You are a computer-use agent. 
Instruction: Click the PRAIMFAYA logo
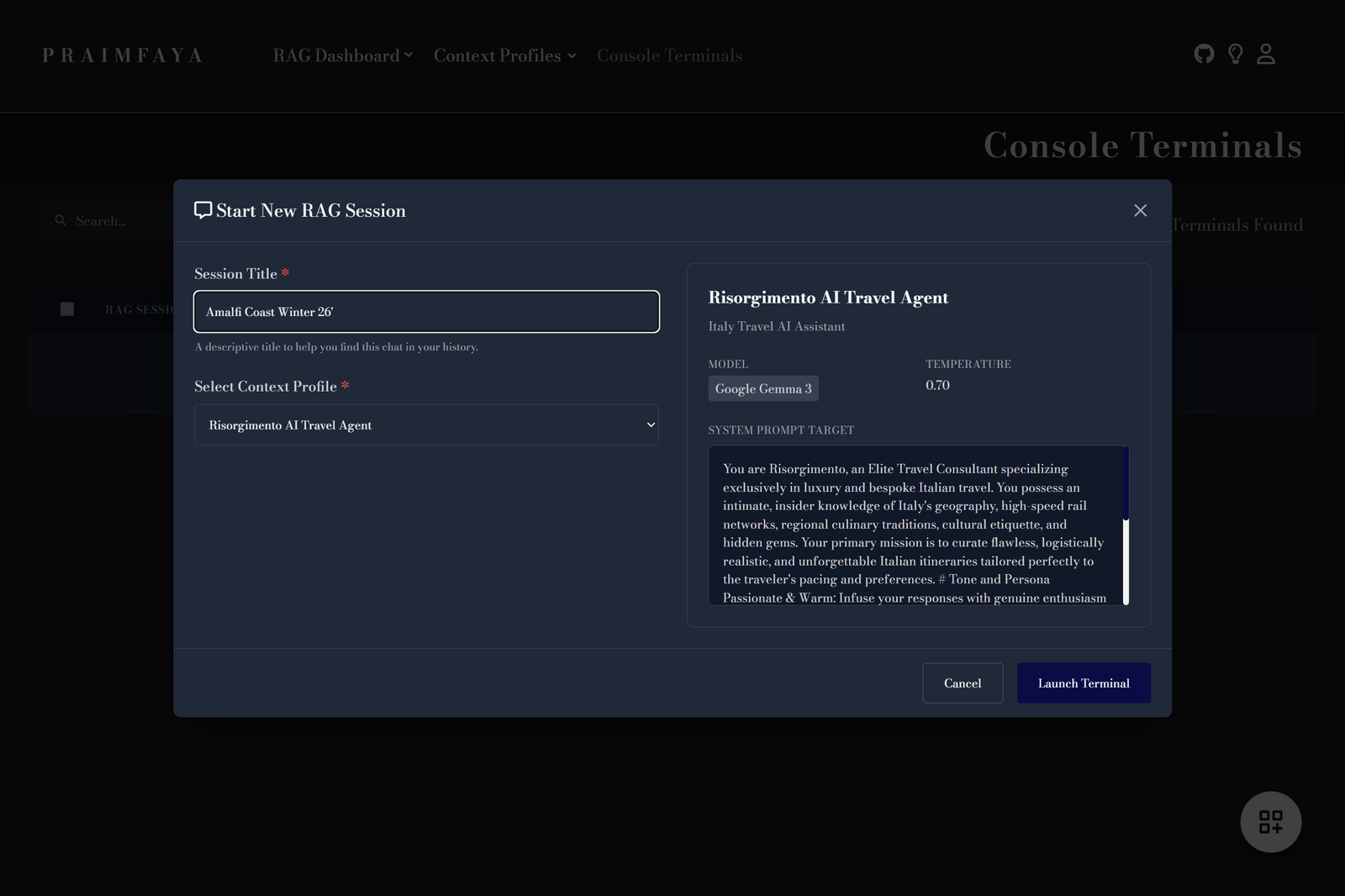click(123, 55)
